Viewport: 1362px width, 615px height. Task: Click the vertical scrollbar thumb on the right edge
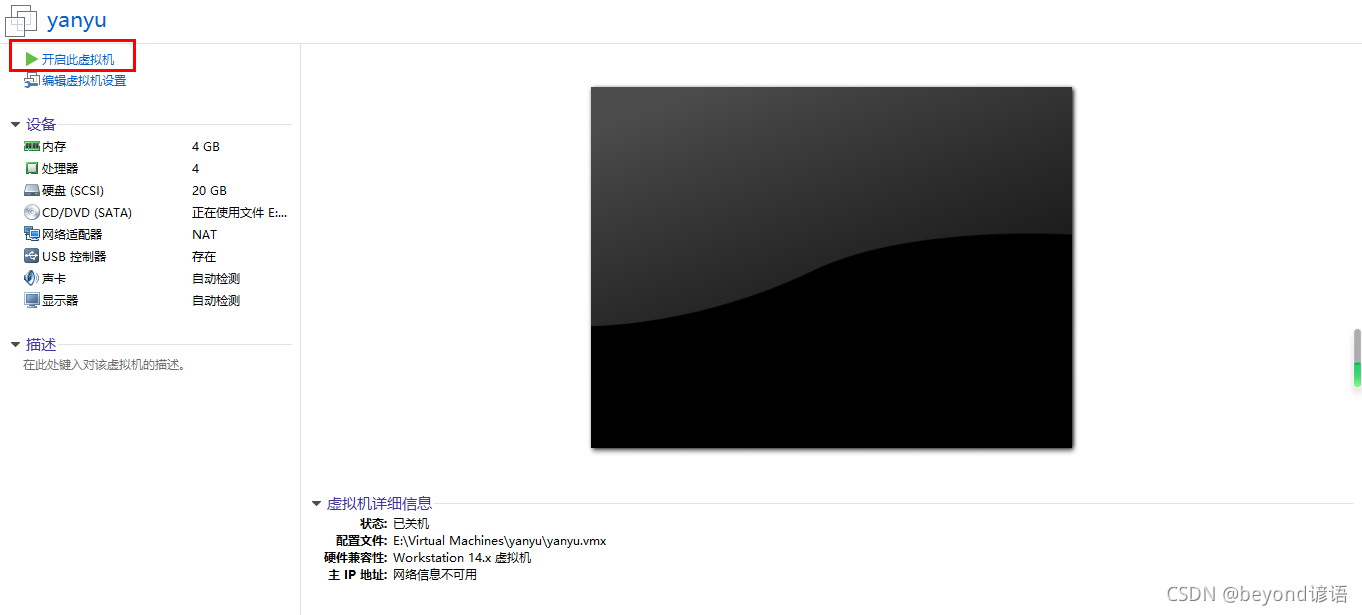pyautogui.click(x=1357, y=357)
